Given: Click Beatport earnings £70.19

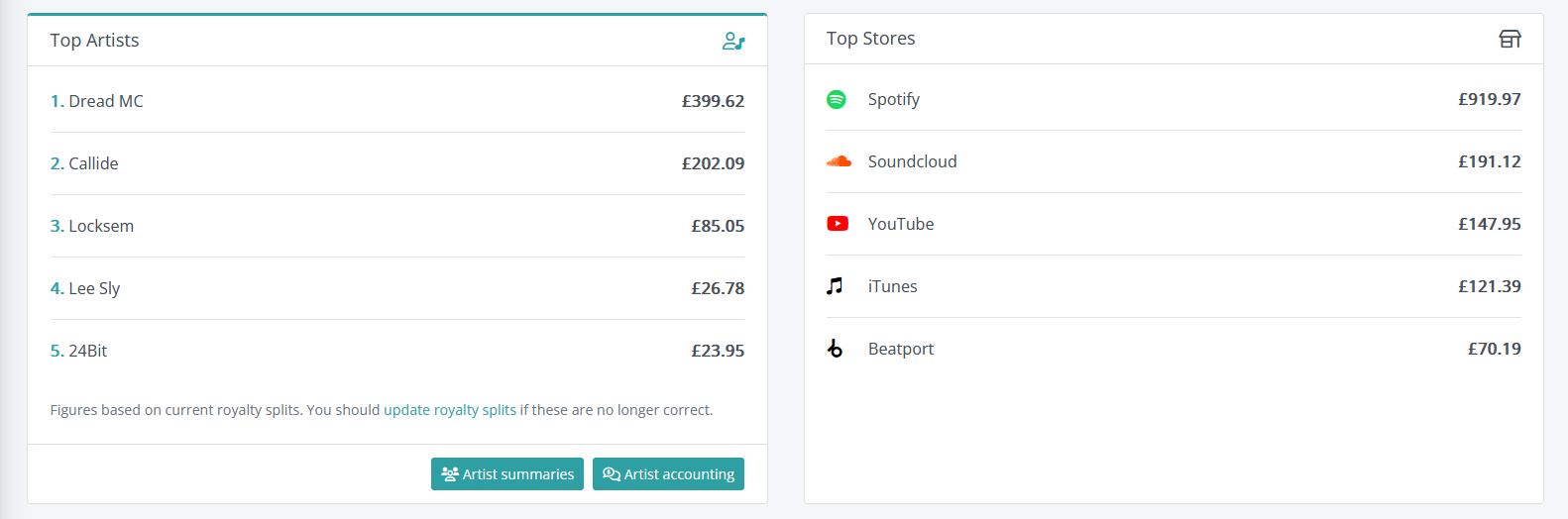Looking at the screenshot, I should (1495, 349).
